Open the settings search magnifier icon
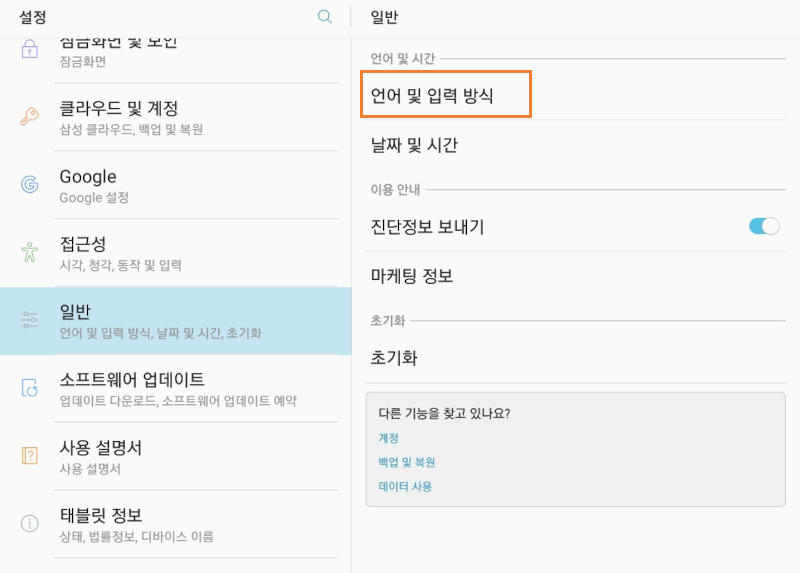800x573 pixels. point(324,17)
